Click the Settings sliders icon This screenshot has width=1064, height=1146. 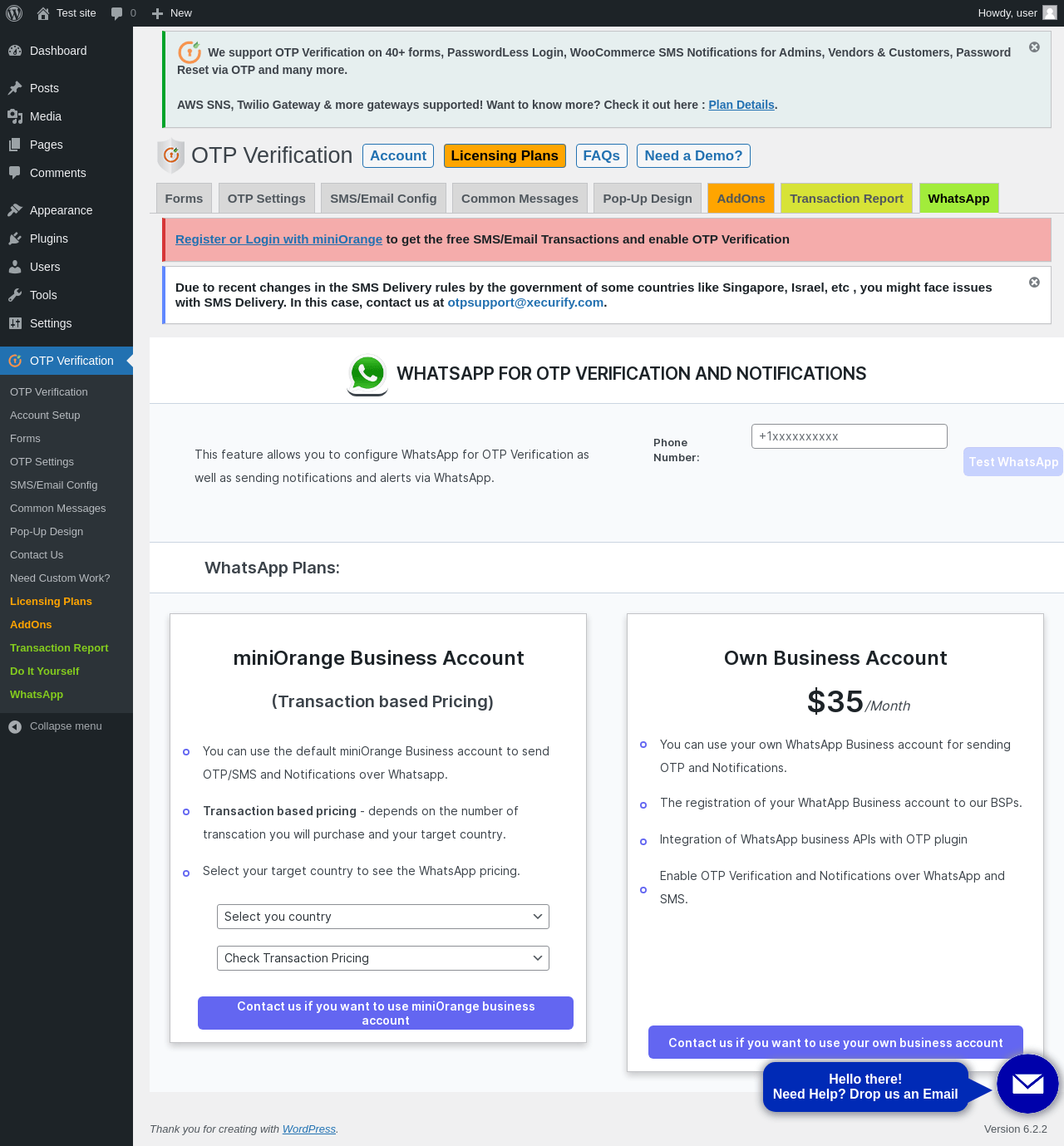pyautogui.click(x=15, y=323)
